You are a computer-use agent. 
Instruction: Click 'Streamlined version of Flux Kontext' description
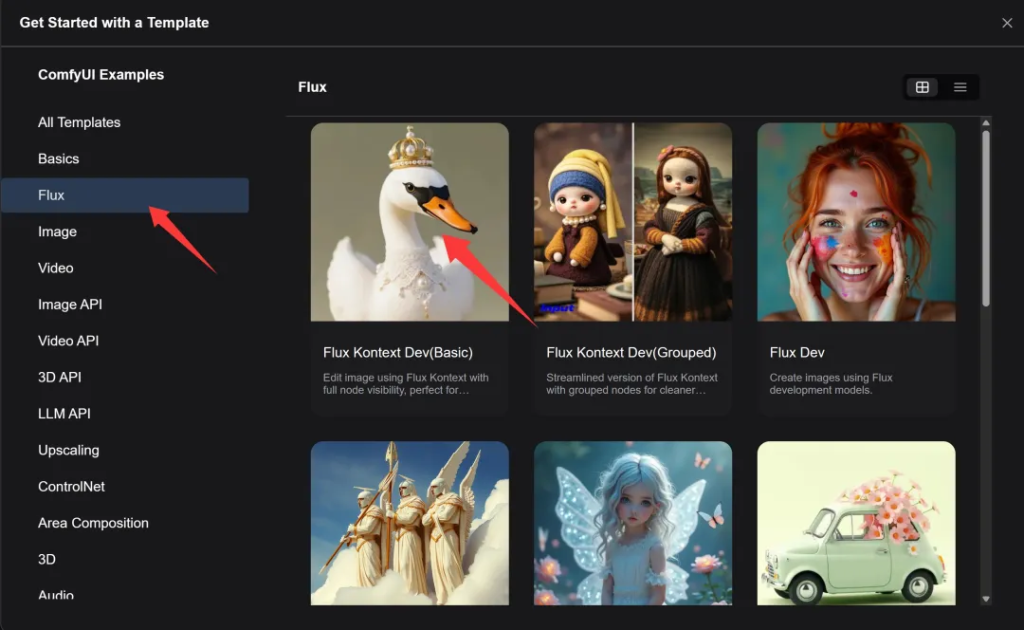(x=632, y=384)
